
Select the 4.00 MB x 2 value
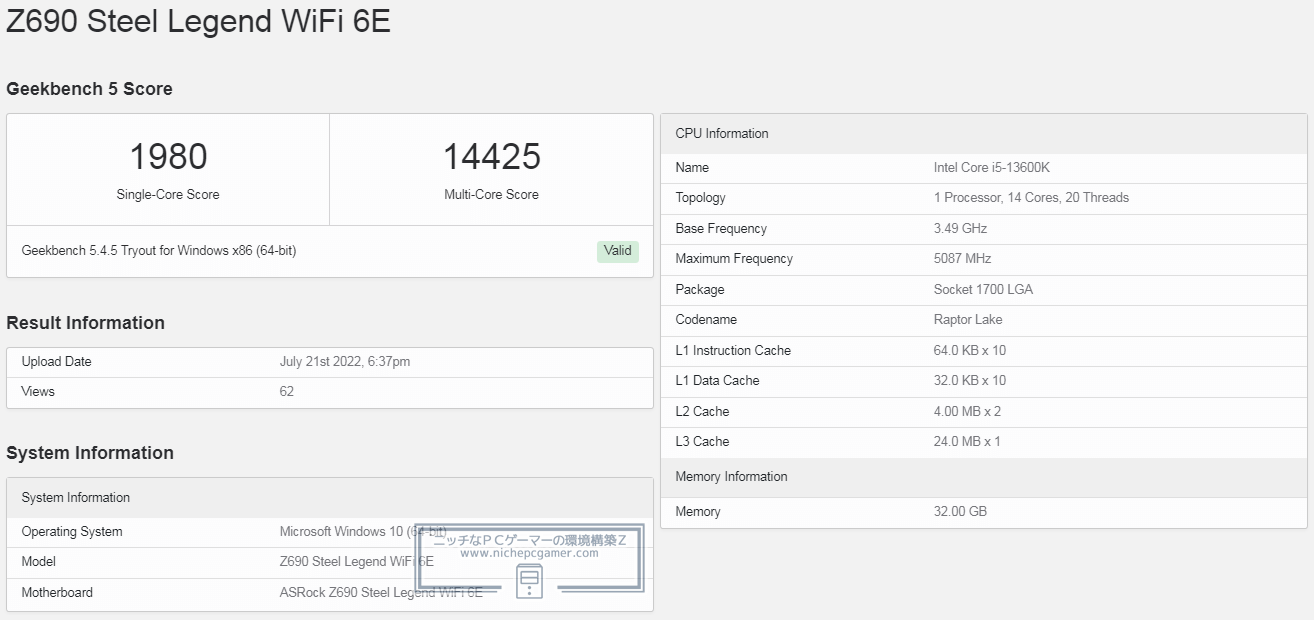(967, 412)
